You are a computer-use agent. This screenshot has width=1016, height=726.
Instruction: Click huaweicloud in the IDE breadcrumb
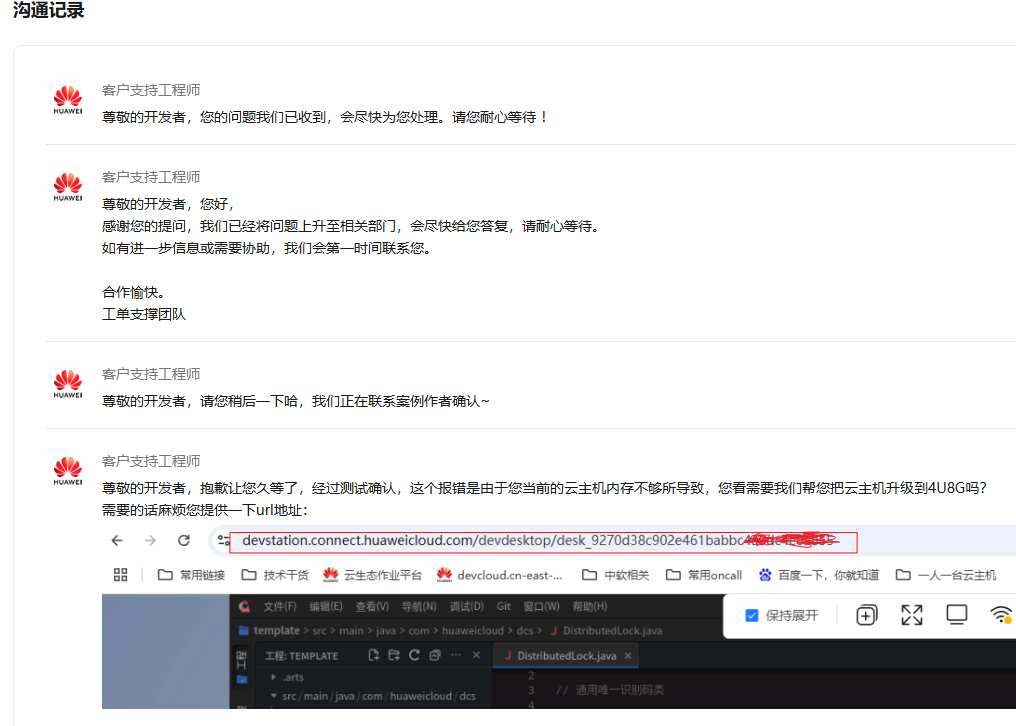(x=472, y=630)
